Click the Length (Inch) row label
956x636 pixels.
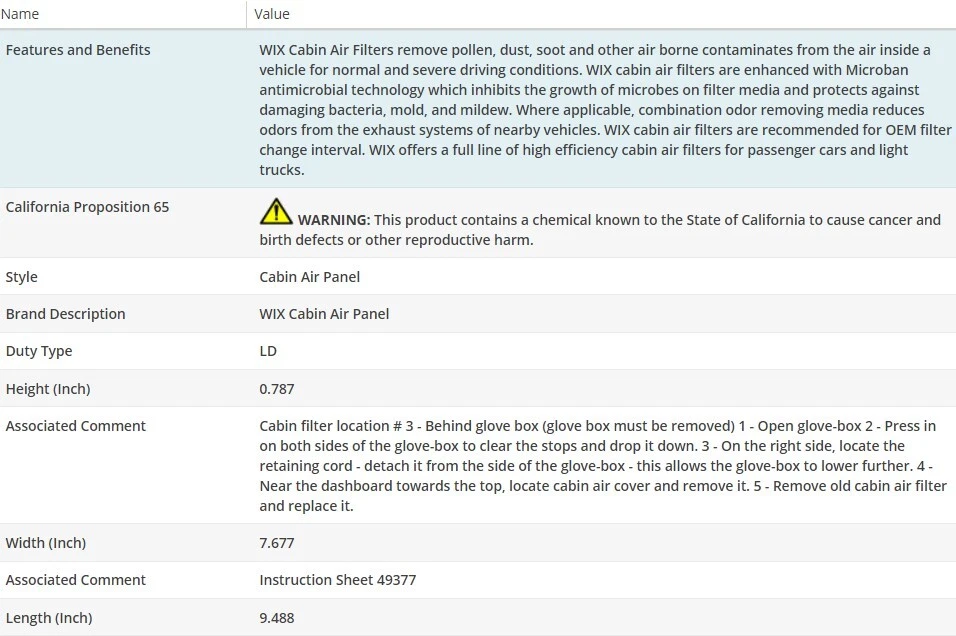coord(49,618)
